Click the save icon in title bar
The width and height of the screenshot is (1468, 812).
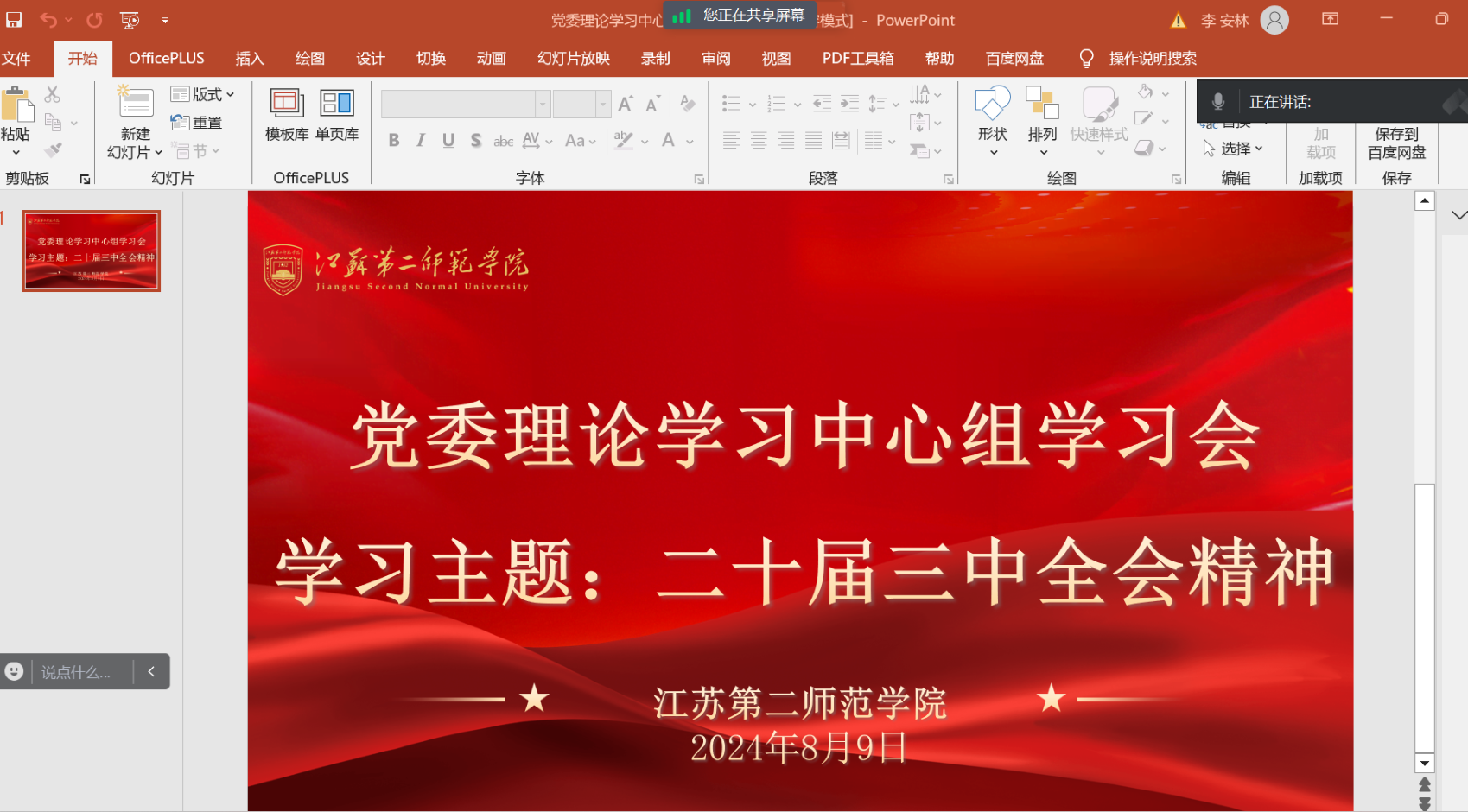(x=15, y=19)
